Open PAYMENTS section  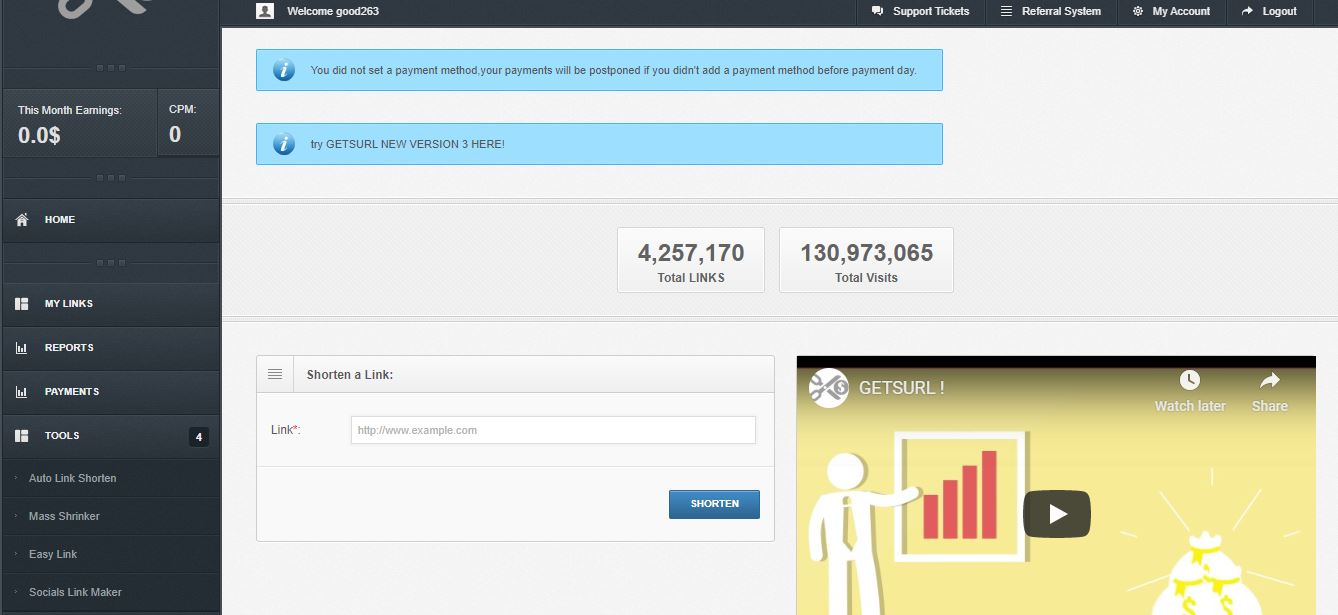tap(111, 392)
